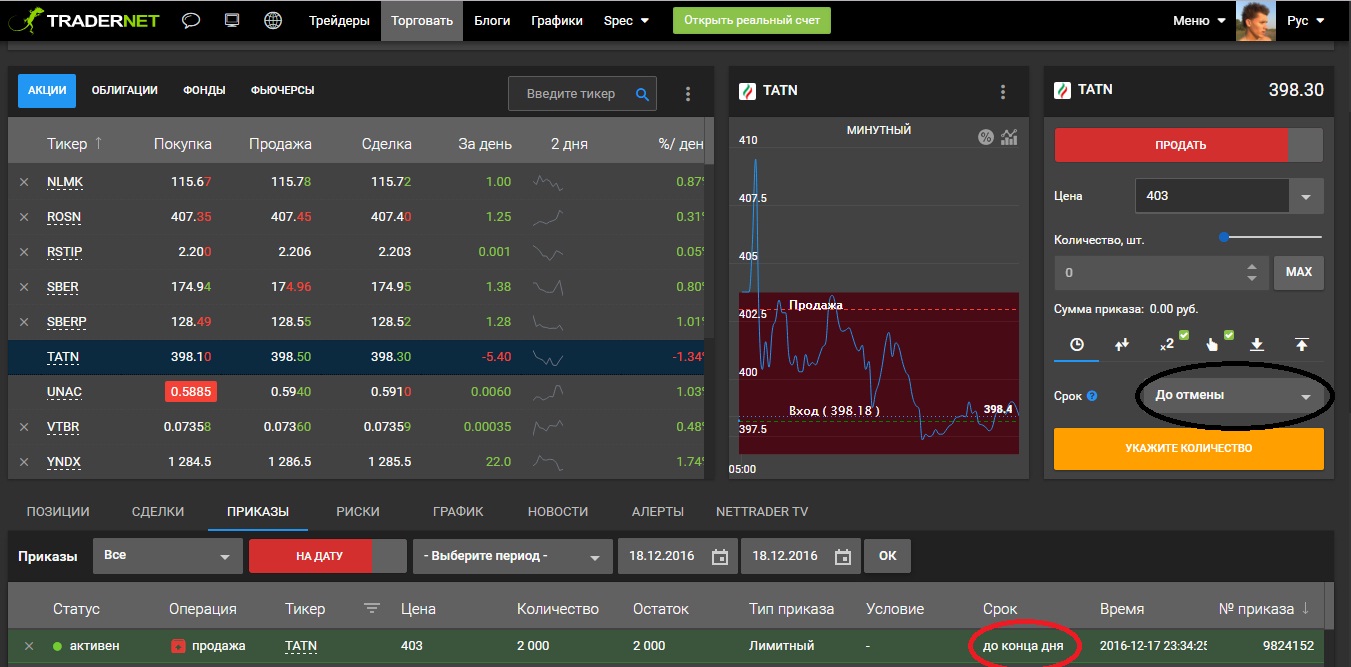Viewport: 1351px width, 667px height.
Task: Click the TRADERNET logo
Action: [83, 20]
